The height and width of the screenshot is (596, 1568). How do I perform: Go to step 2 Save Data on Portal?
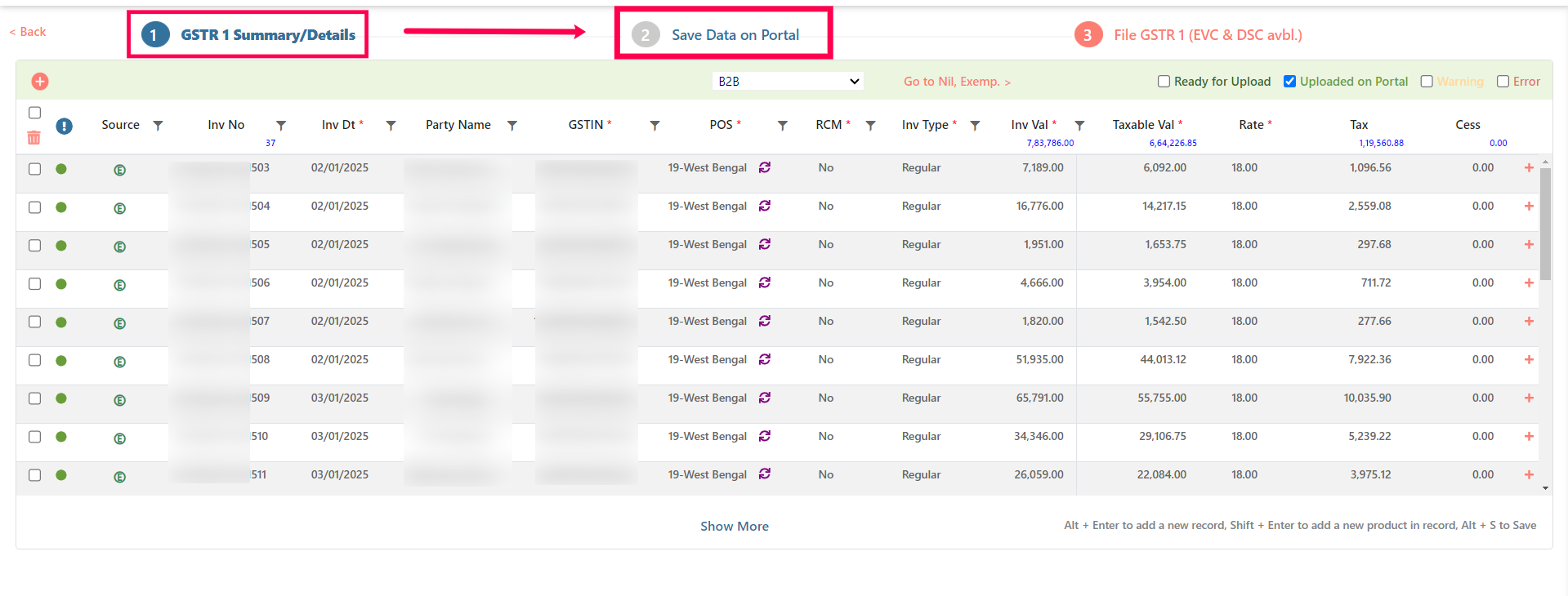[716, 35]
